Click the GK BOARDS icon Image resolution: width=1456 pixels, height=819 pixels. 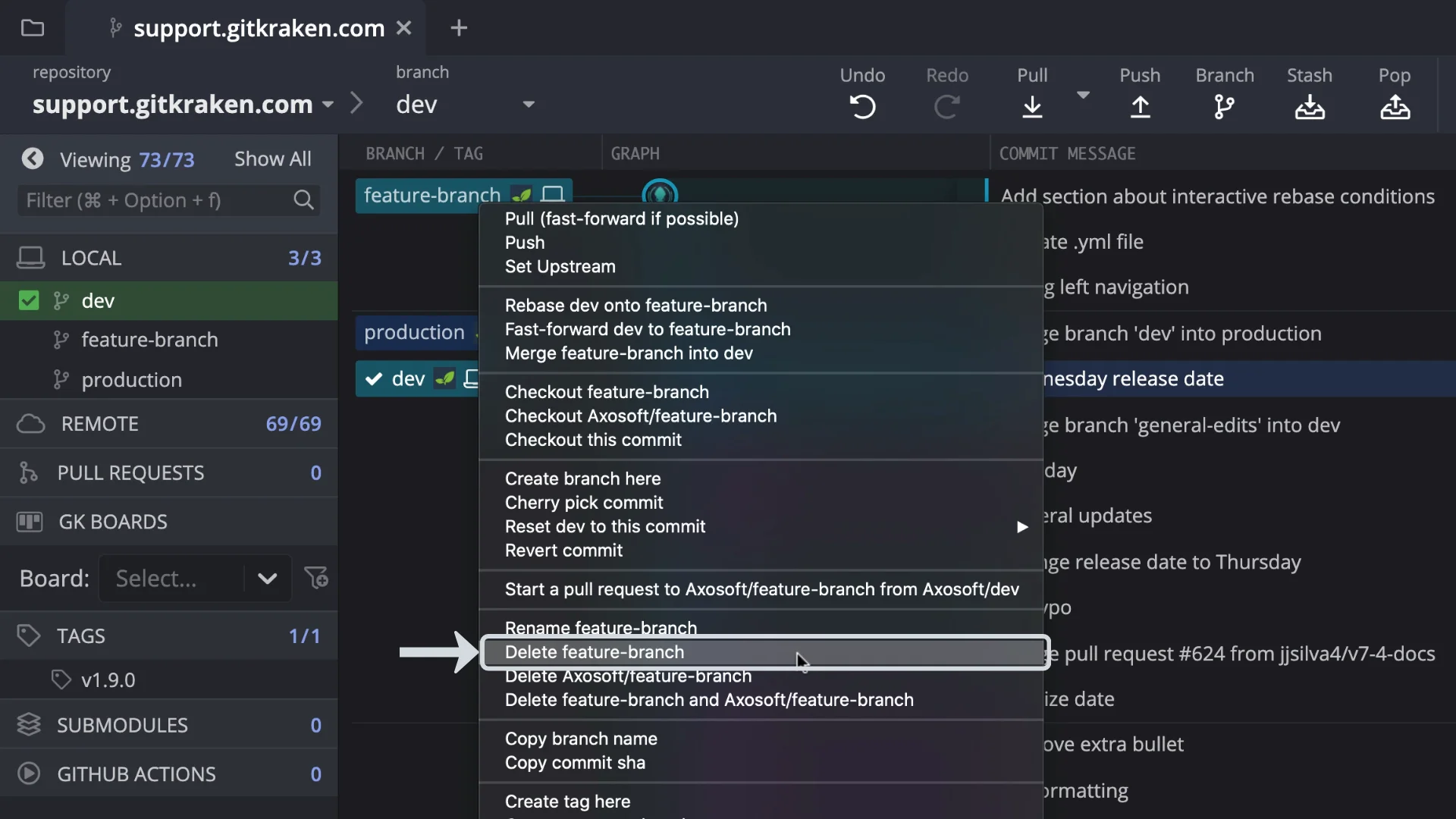click(30, 522)
